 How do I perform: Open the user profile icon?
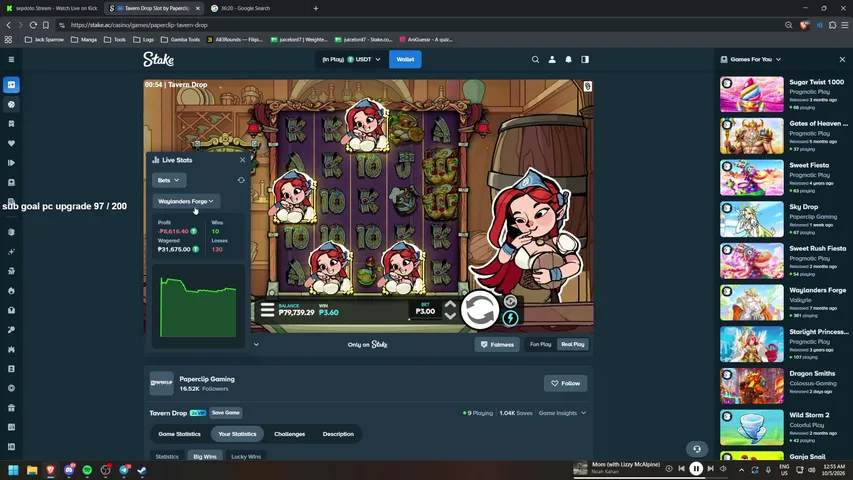[552, 59]
